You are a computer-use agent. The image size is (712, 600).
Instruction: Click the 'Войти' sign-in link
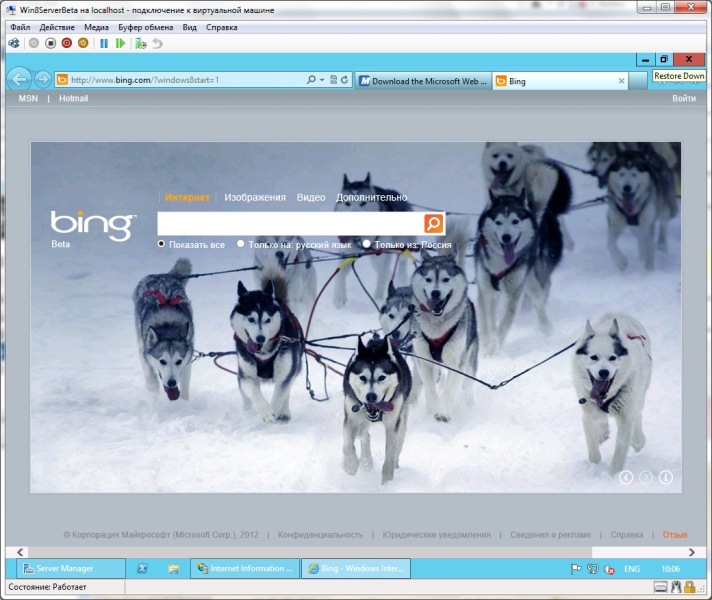pos(684,99)
